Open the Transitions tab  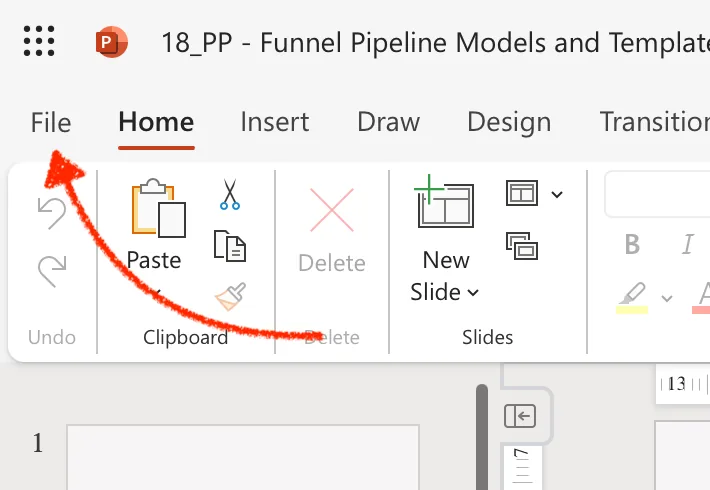pyautogui.click(x=655, y=122)
